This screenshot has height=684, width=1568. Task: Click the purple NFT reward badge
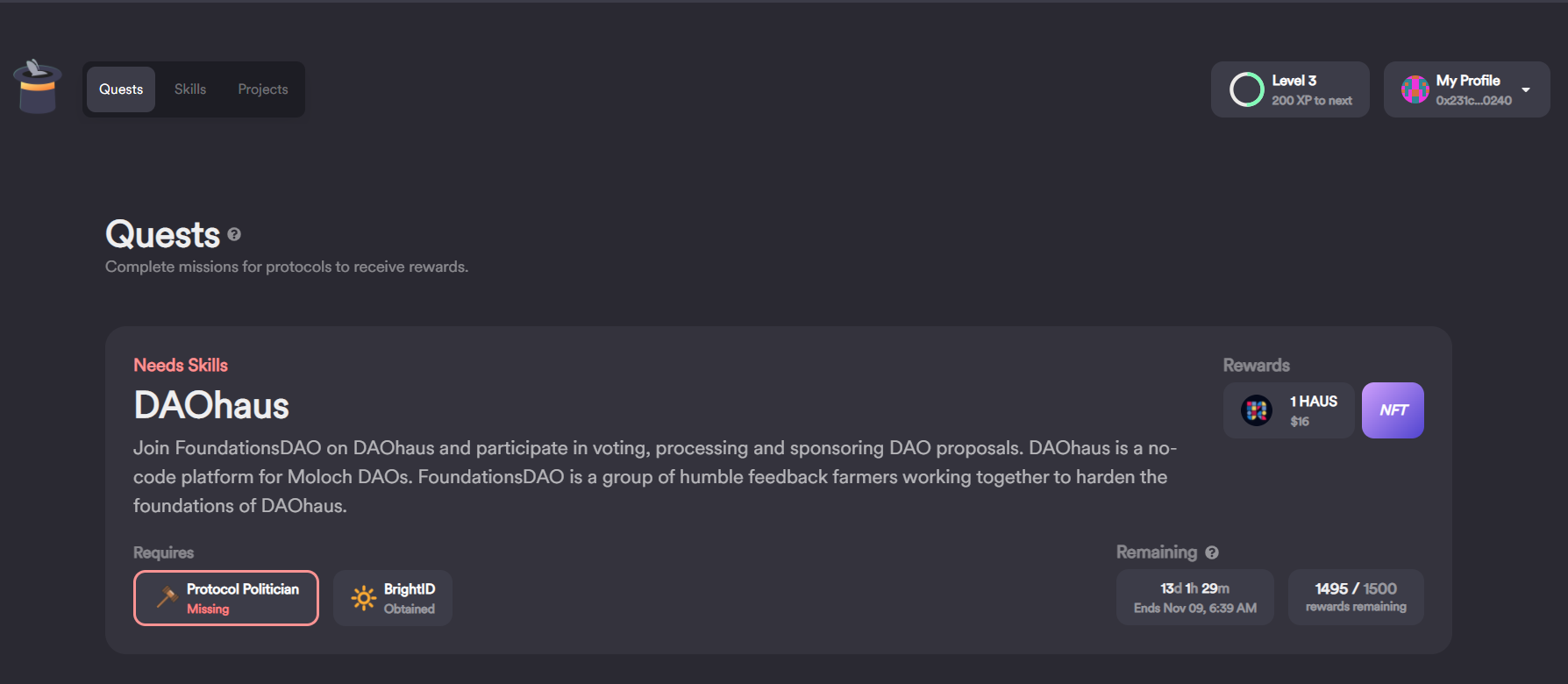1393,410
